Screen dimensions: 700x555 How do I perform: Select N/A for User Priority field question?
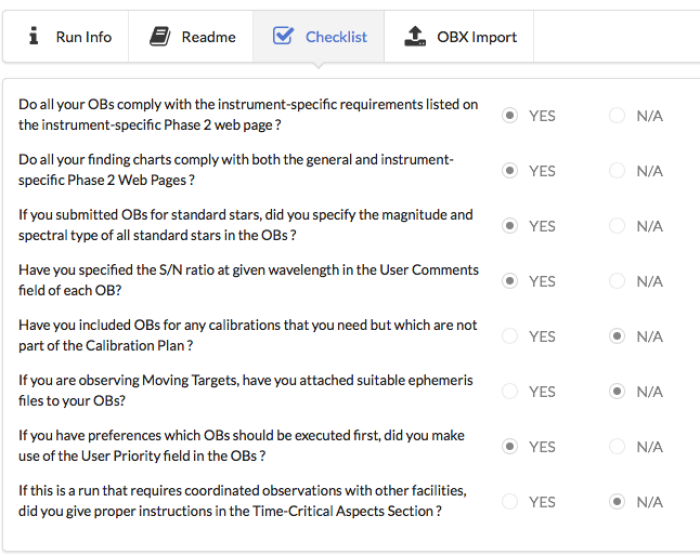(617, 446)
